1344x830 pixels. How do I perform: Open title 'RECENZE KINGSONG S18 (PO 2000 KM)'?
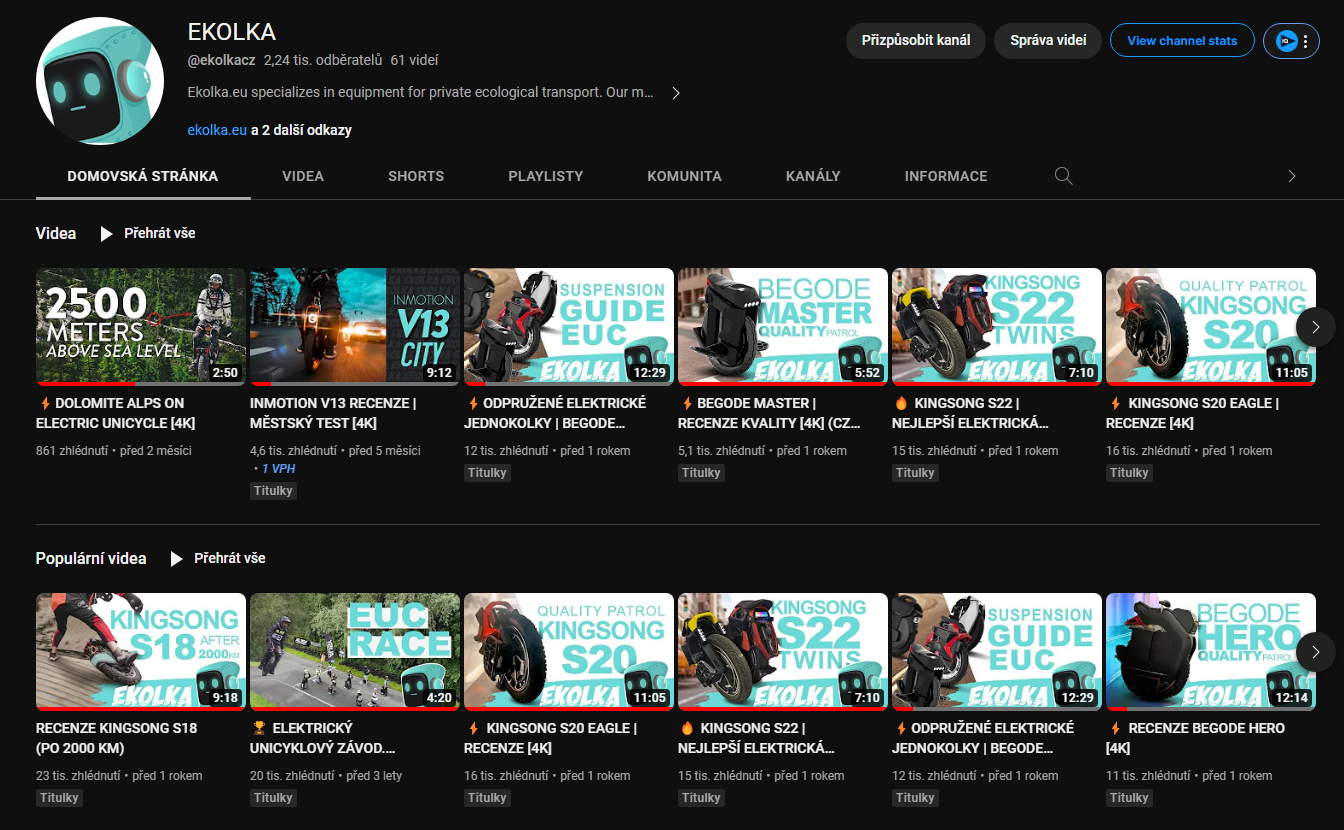117,738
